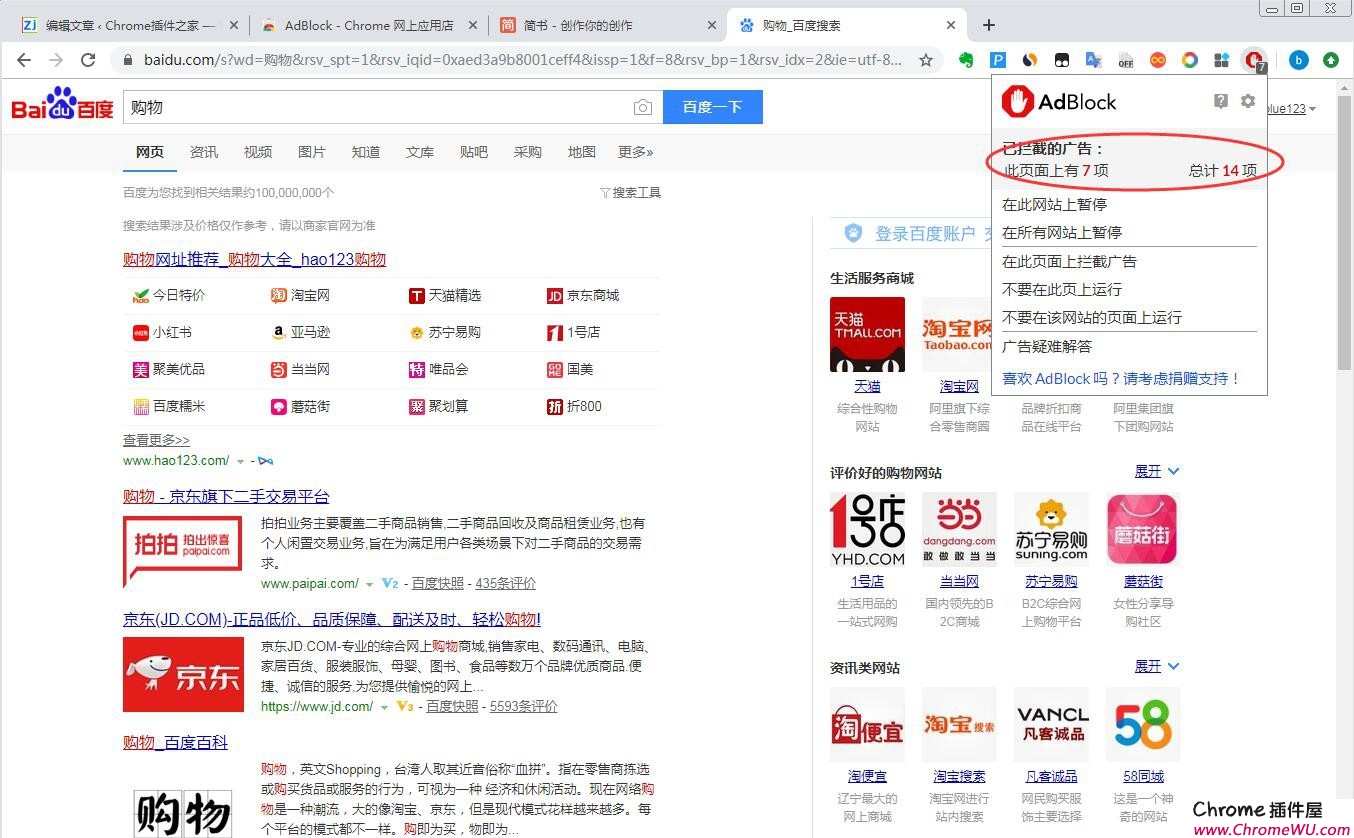
Task: Click the 58同城 thumbnail image
Action: (x=1143, y=724)
